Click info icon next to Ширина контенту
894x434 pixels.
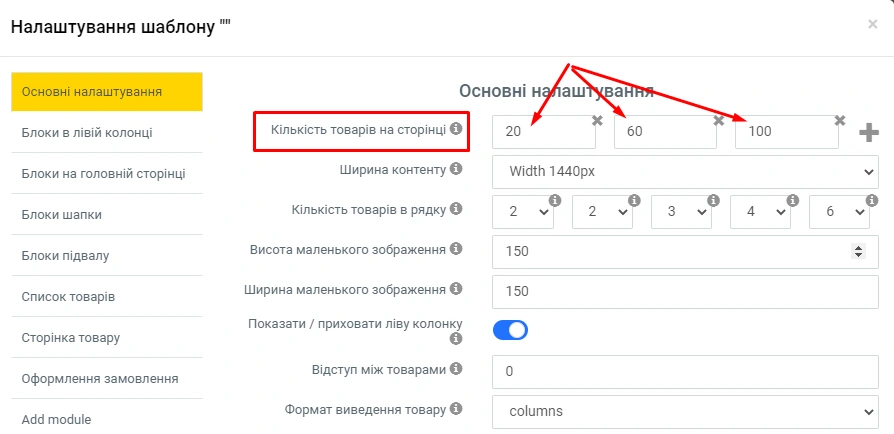456,169
